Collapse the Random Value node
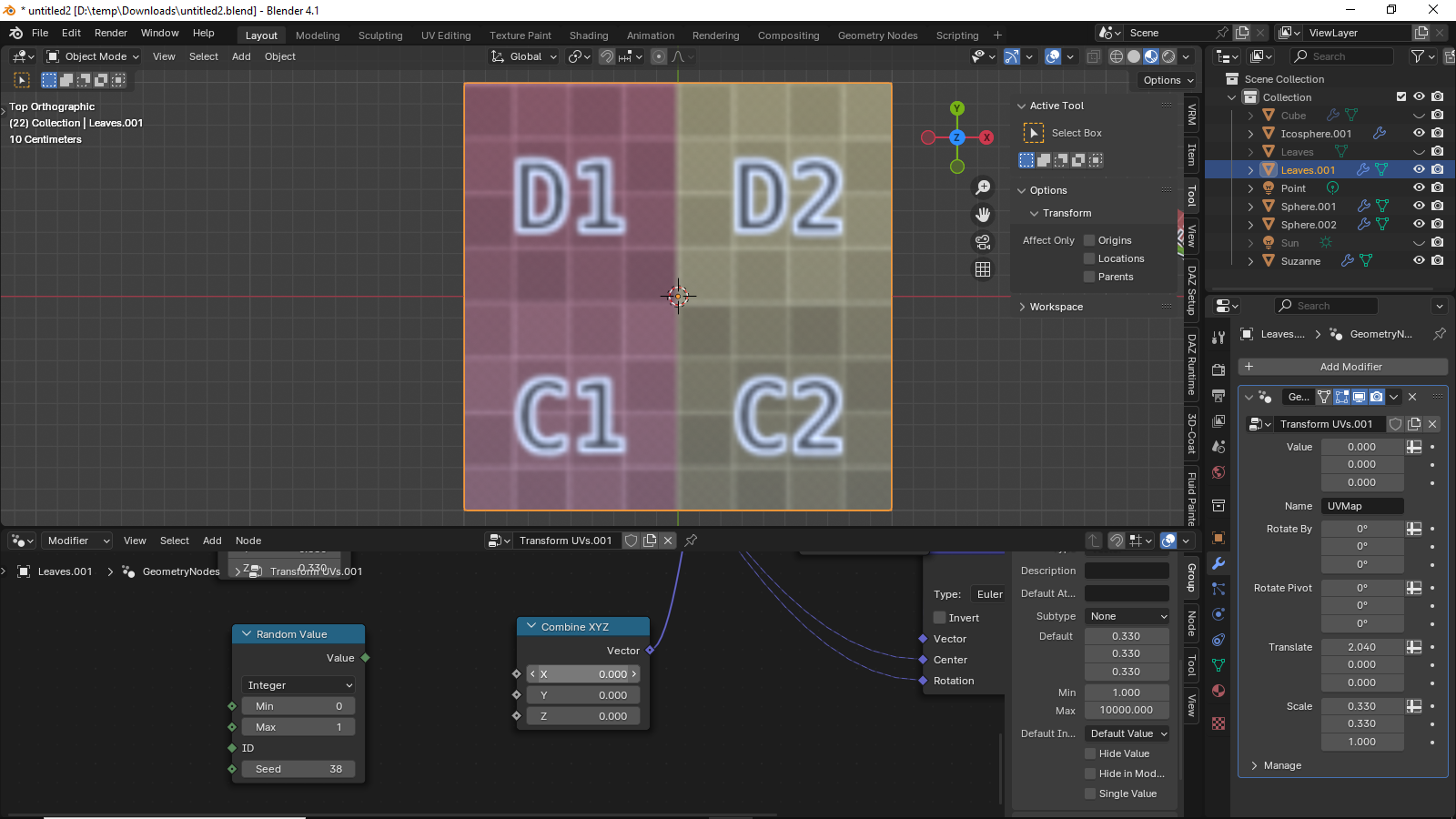Screen dimensions: 1456x819 tap(246, 634)
